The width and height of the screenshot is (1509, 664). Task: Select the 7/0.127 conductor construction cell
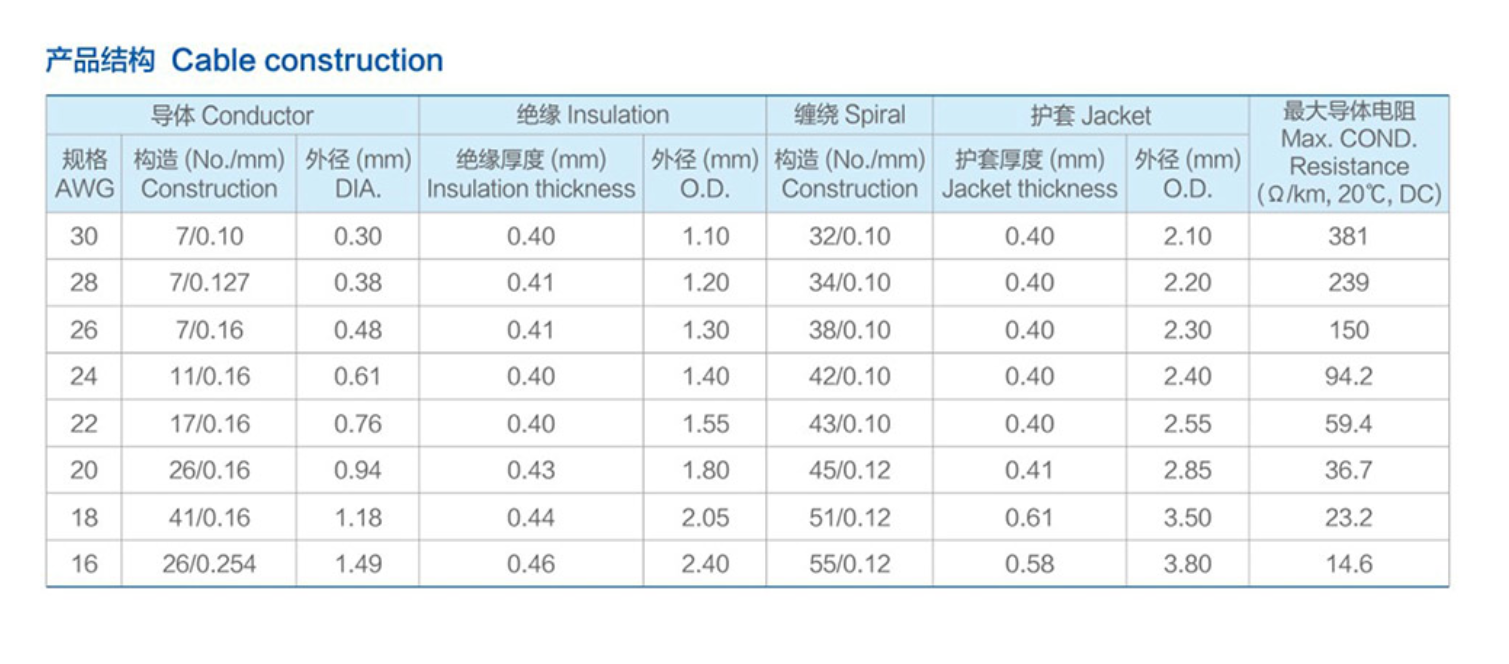pyautogui.click(x=209, y=283)
